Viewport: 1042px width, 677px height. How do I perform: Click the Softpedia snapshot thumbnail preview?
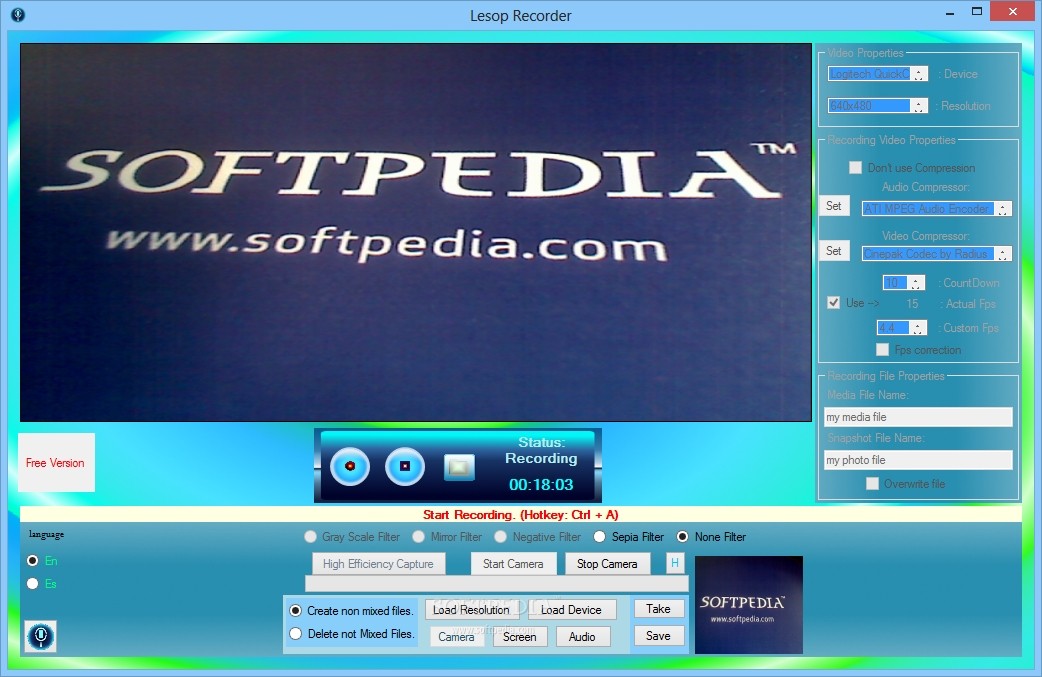(749, 605)
